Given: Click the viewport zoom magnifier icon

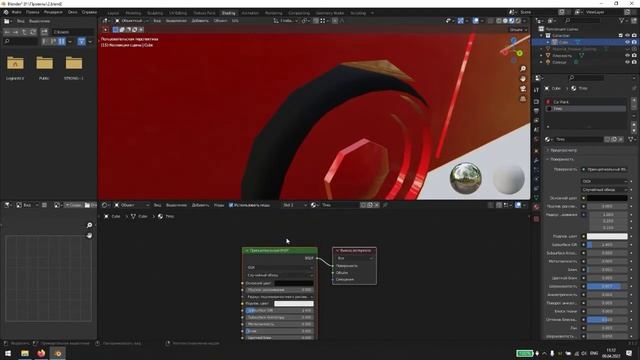Looking at the screenshot, I should 523,69.
